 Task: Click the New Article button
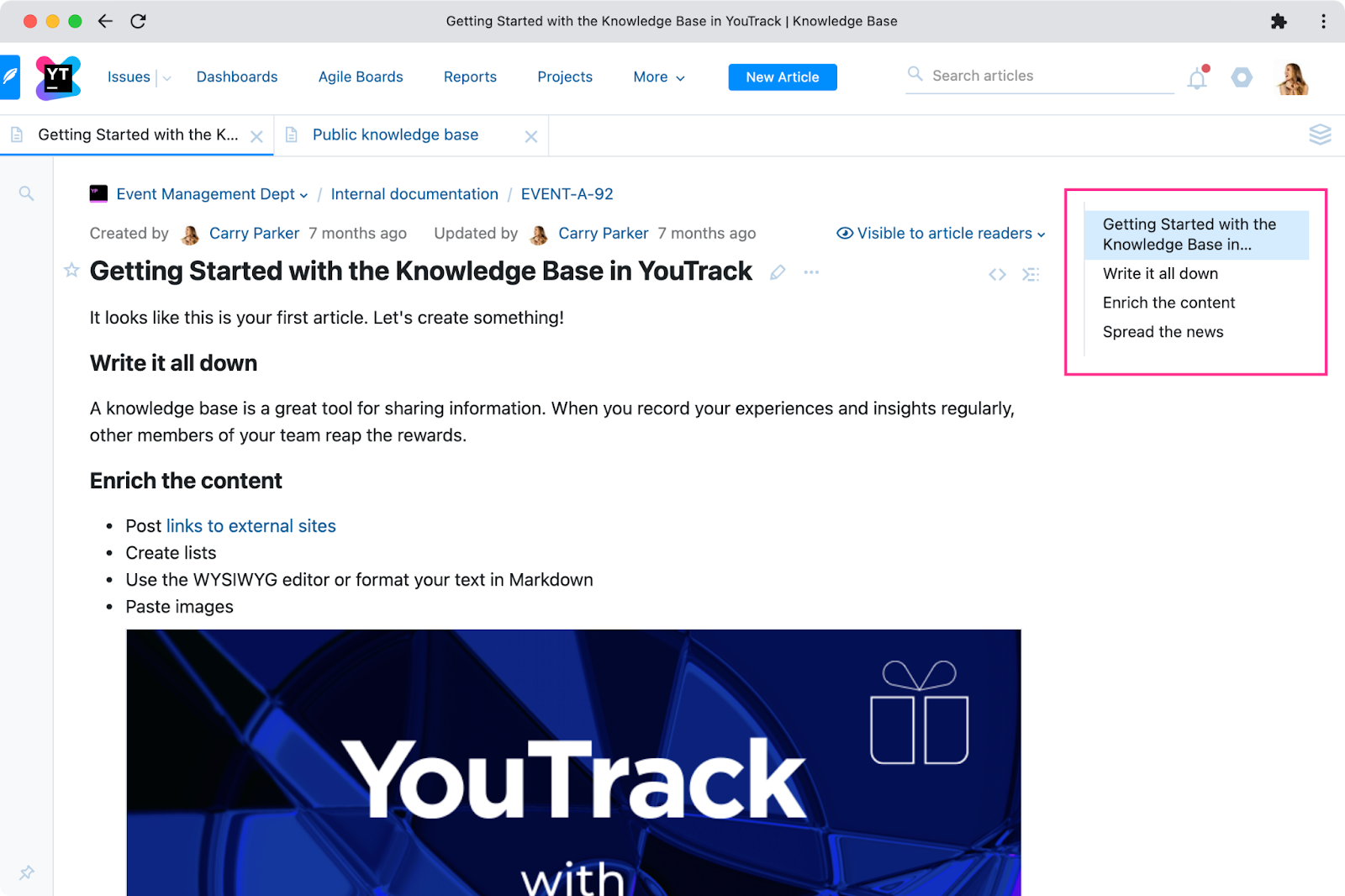(x=782, y=77)
